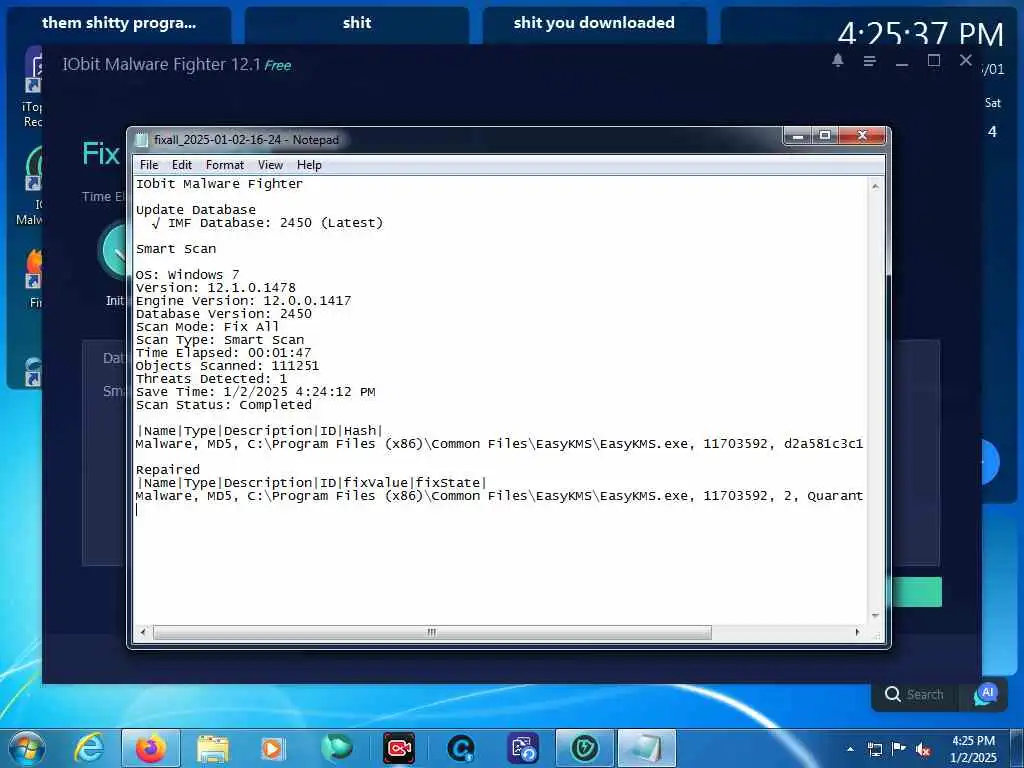Open the purple image converter taskbar icon
This screenshot has height=768, width=1024.
(x=523, y=748)
